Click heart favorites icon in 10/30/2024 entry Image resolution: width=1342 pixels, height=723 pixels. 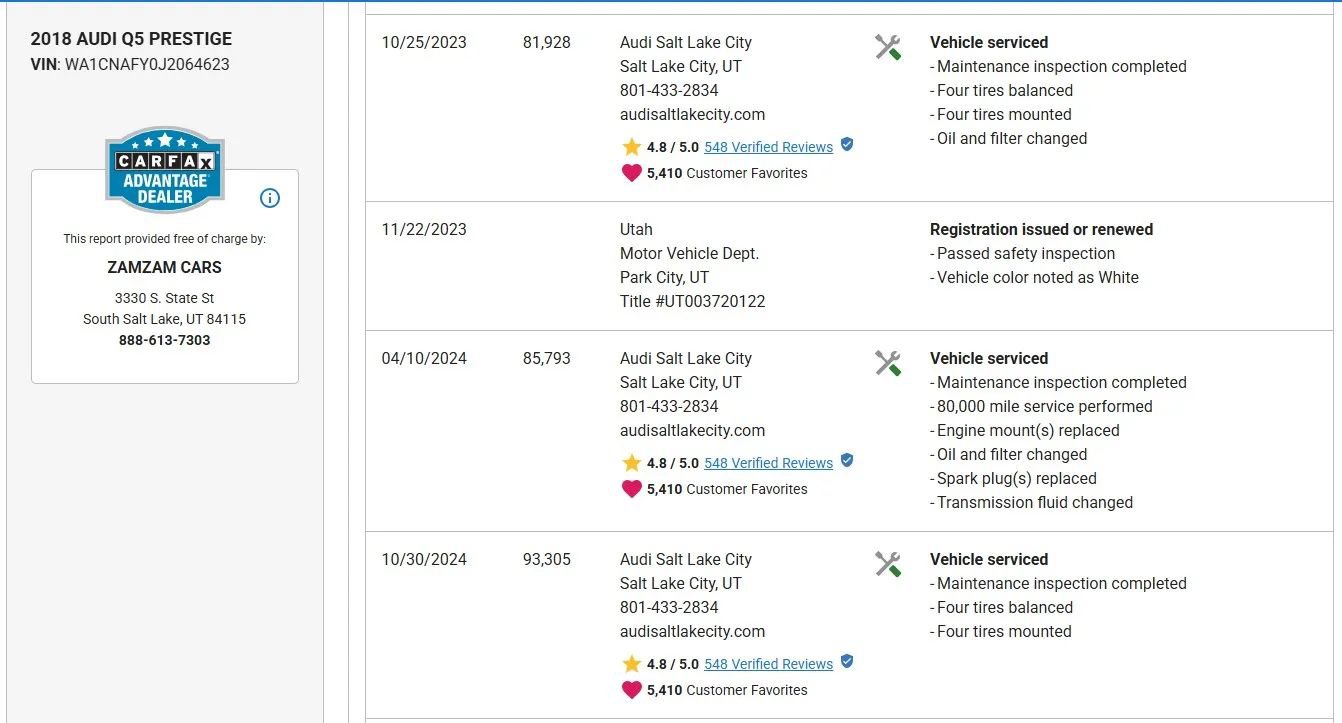631,690
